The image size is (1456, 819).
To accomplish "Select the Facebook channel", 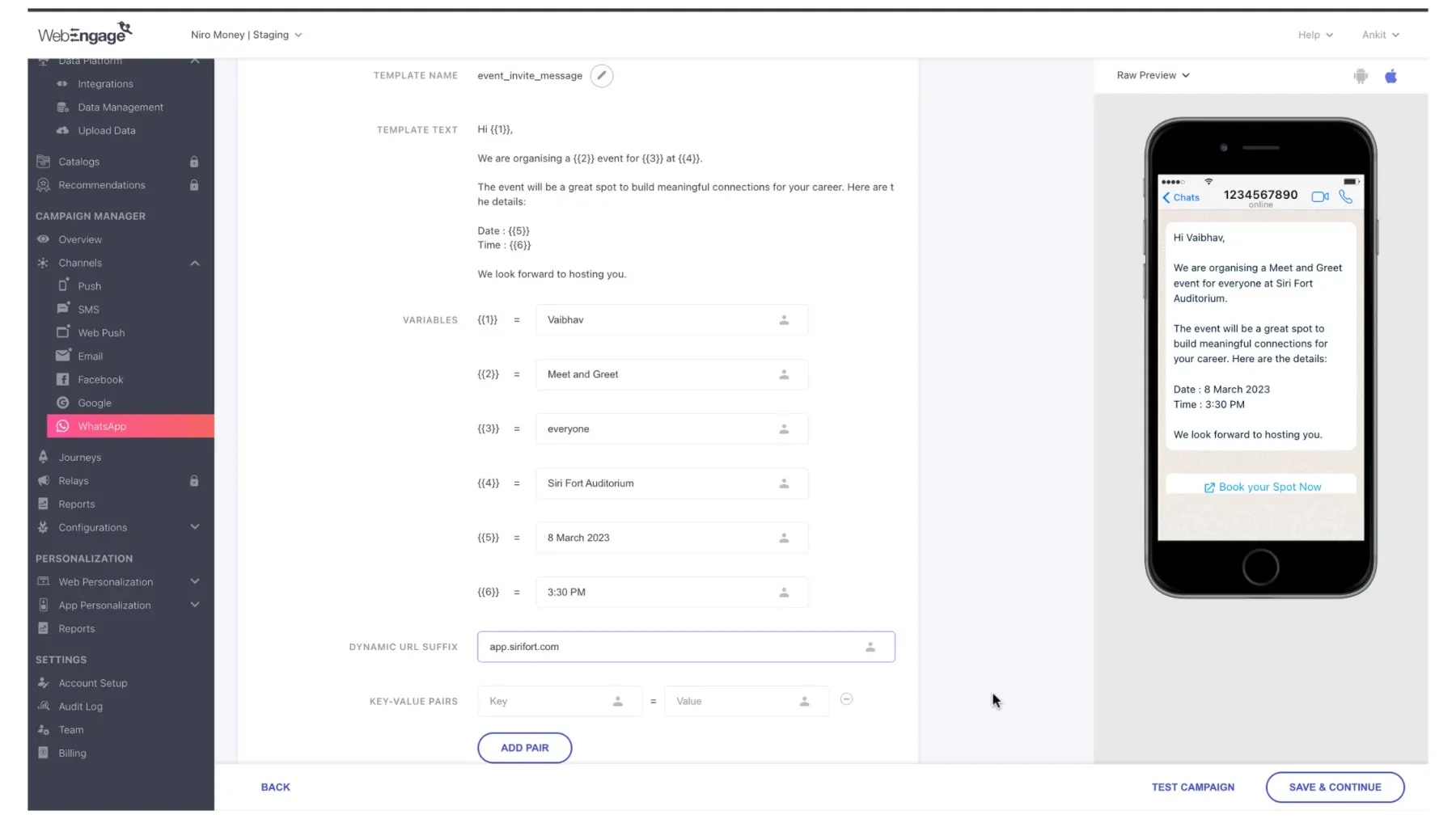I will 100,380.
